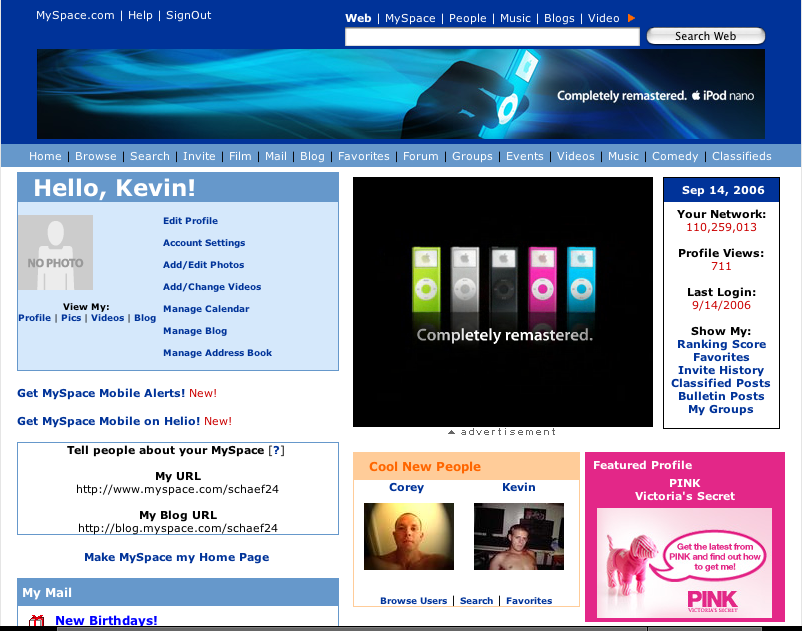Image resolution: width=802 pixels, height=631 pixels.
Task: Click the Corey name link
Action: click(407, 487)
